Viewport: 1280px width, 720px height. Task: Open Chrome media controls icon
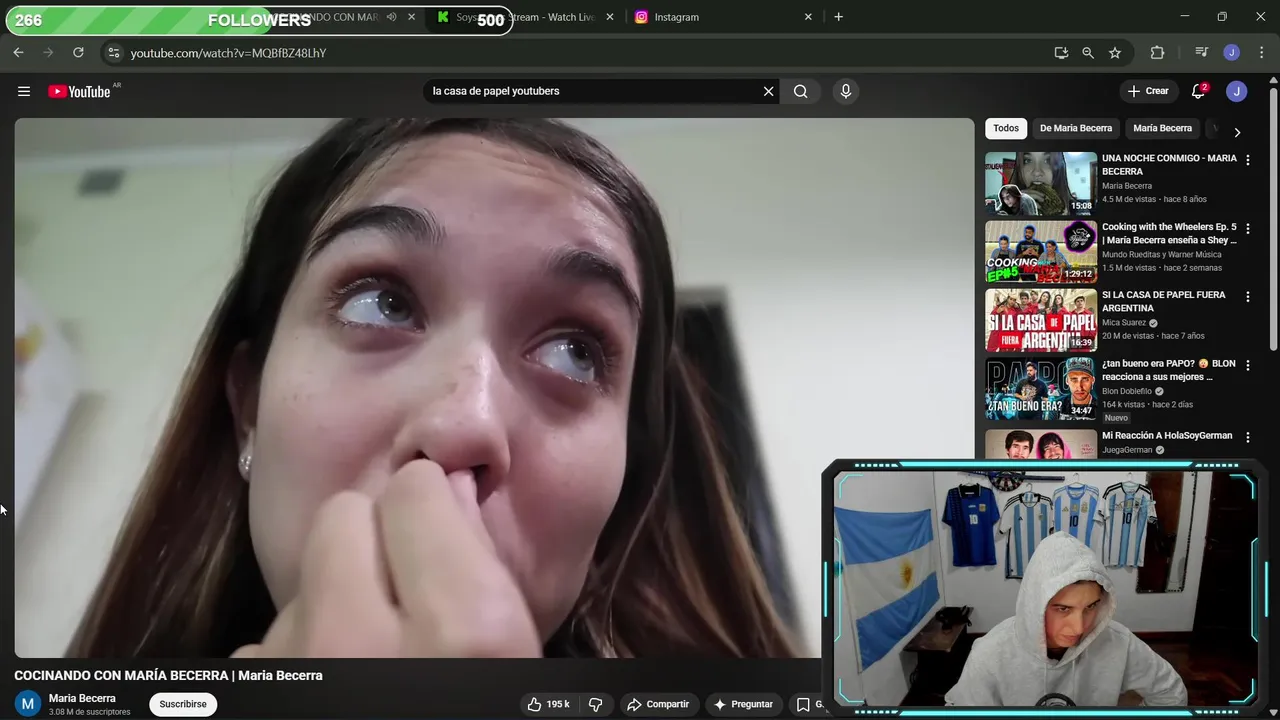click(1202, 53)
